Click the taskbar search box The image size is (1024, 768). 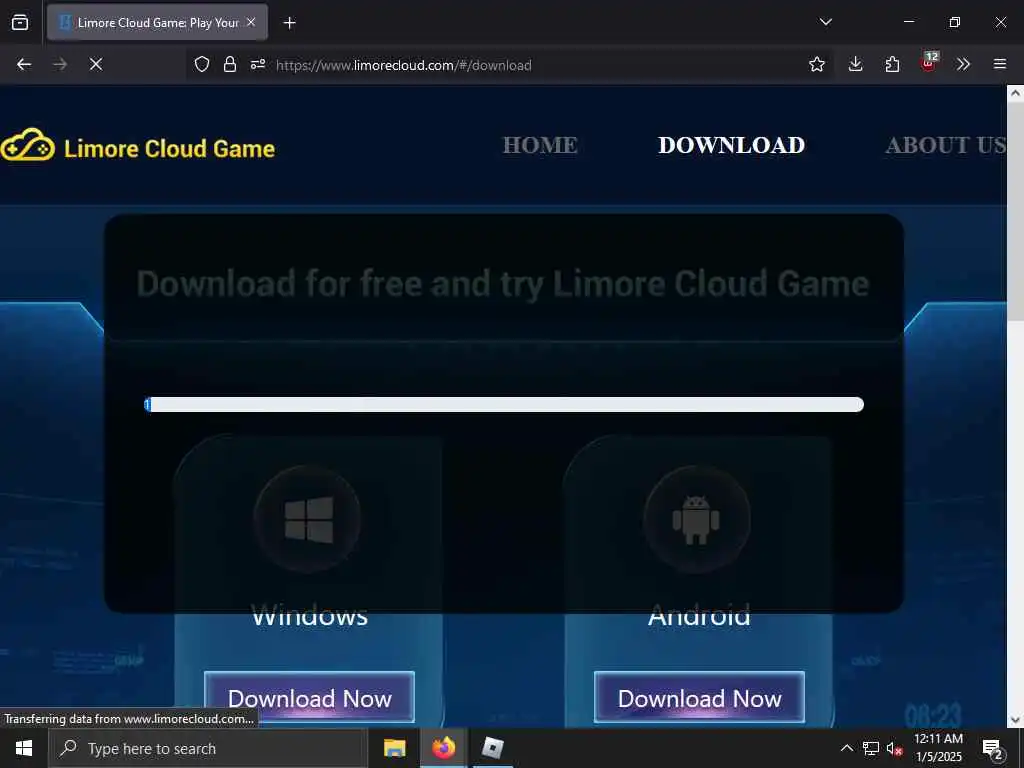pyautogui.click(x=208, y=748)
